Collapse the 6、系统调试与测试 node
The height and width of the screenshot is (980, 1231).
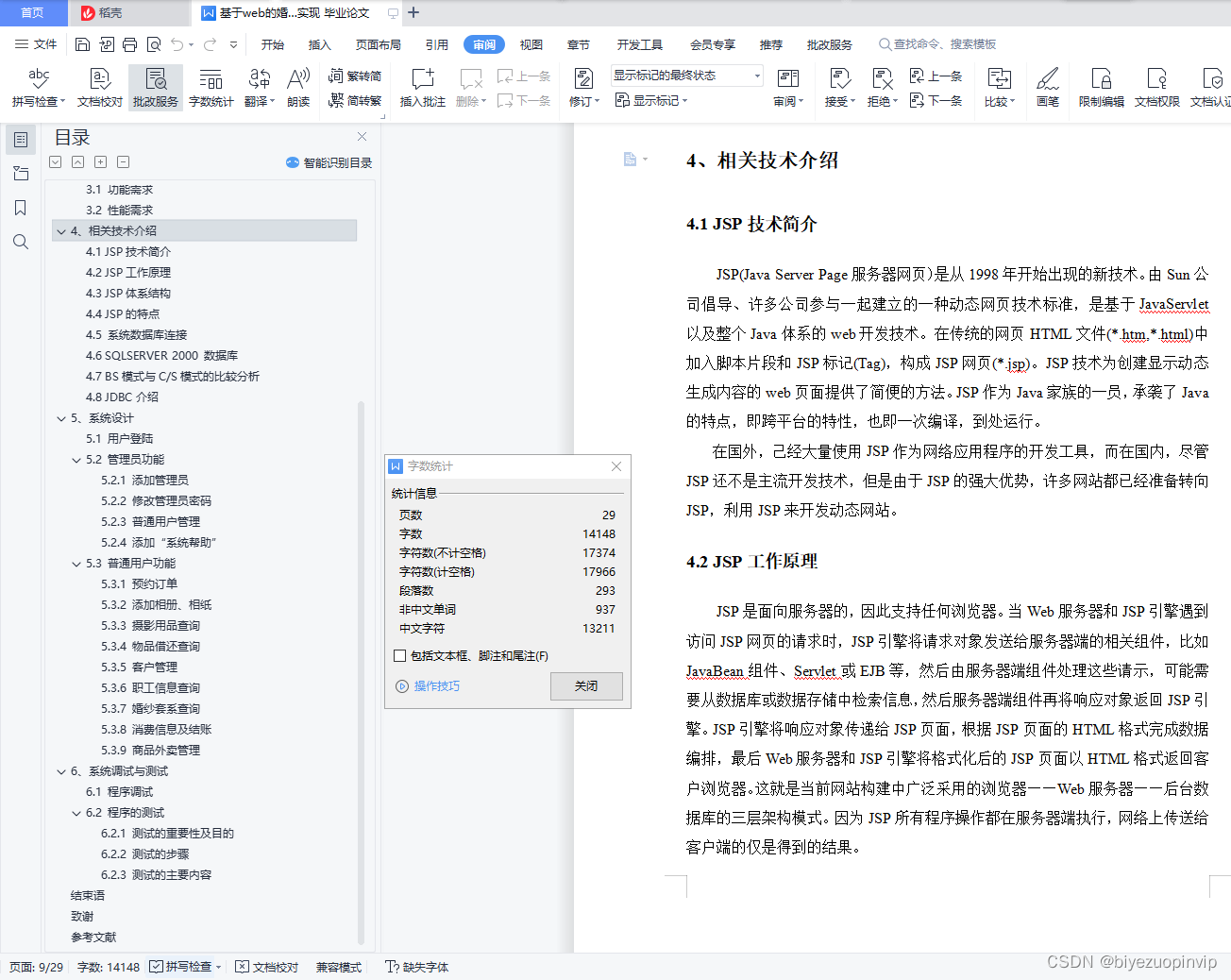pos(61,771)
